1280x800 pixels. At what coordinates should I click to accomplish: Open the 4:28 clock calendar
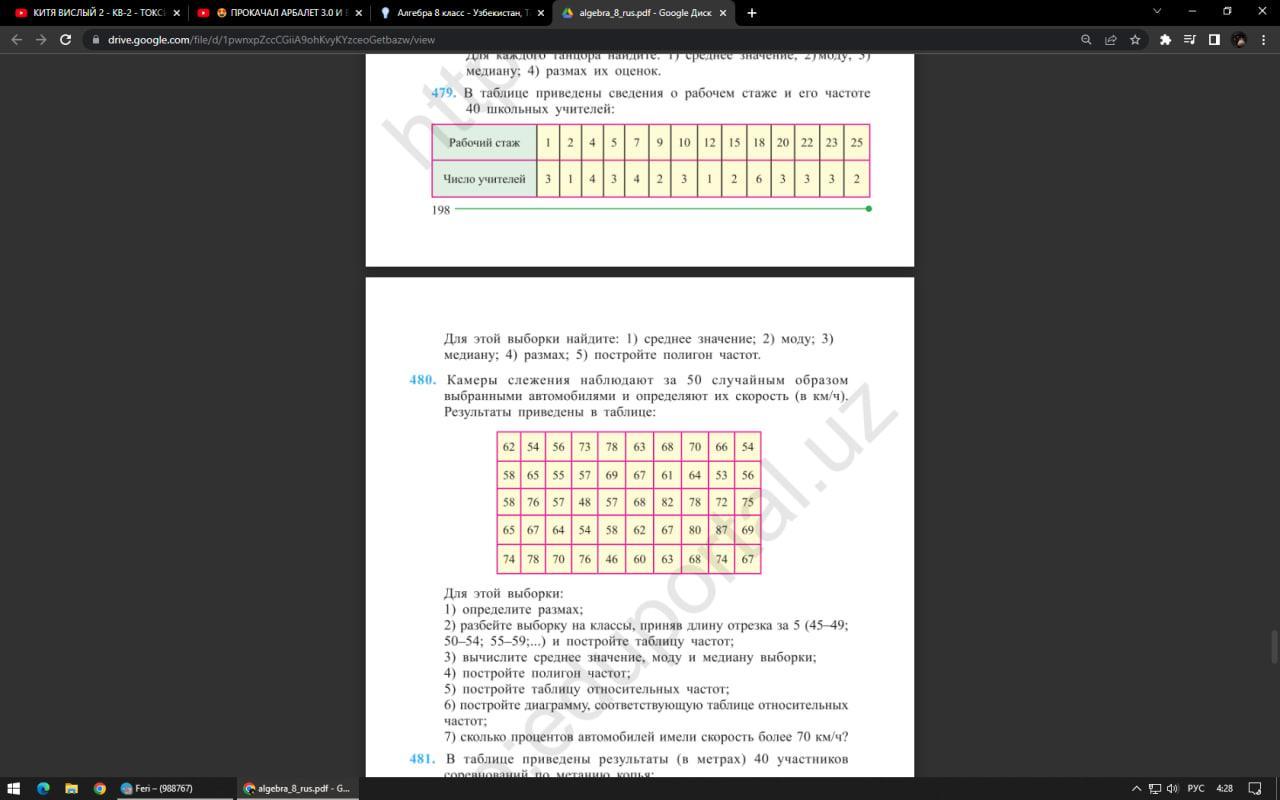click(x=1224, y=788)
